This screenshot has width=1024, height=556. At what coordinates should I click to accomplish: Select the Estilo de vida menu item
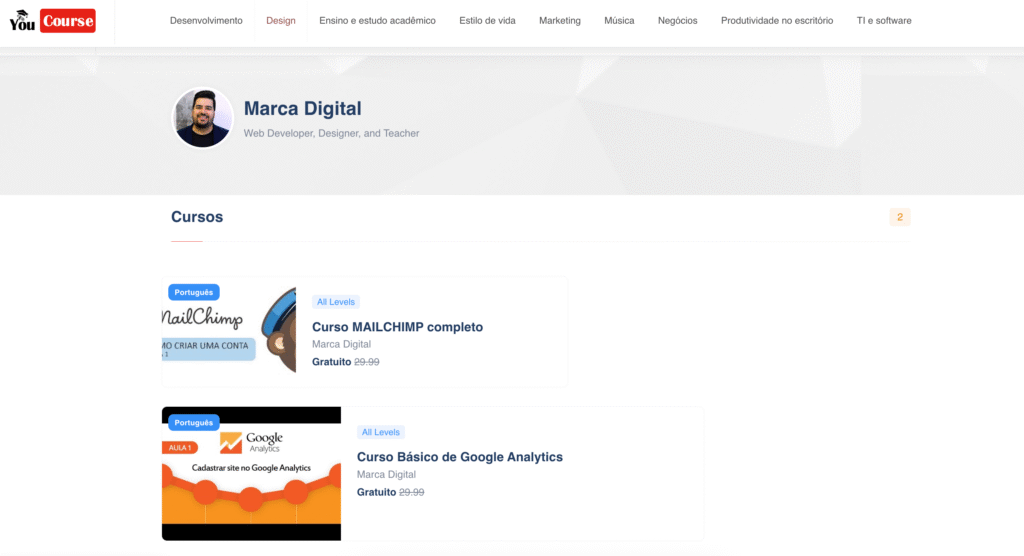tap(487, 21)
